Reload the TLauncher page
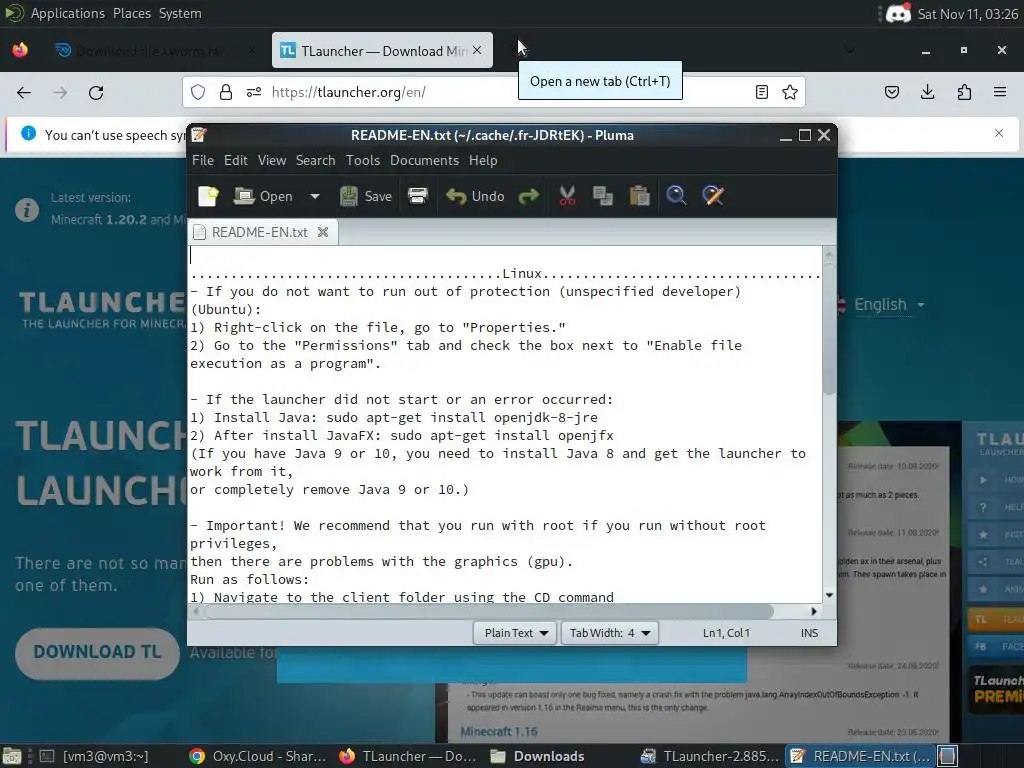1024x768 pixels. pyautogui.click(x=96, y=92)
